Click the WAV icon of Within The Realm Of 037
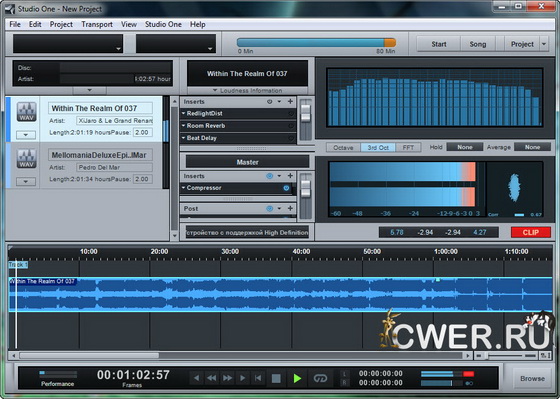This screenshot has height=399, width=560. coord(27,112)
